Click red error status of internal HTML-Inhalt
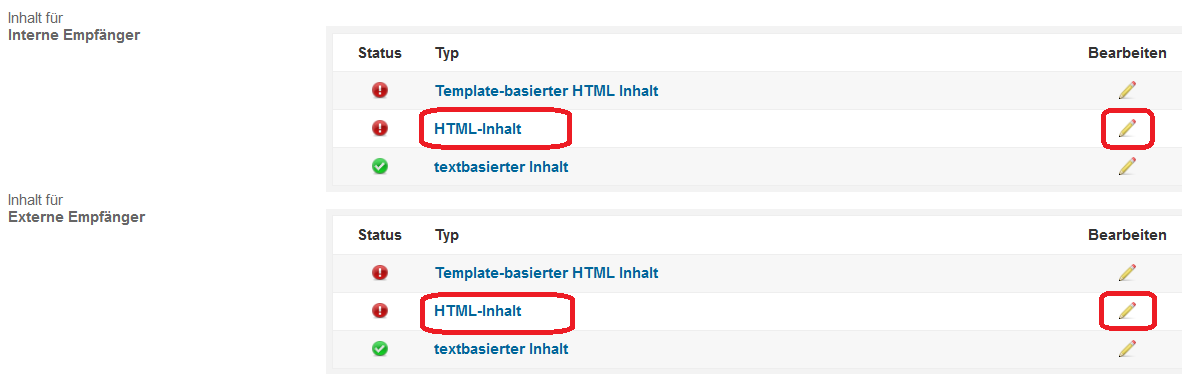The height and width of the screenshot is (377, 1182). [380, 128]
